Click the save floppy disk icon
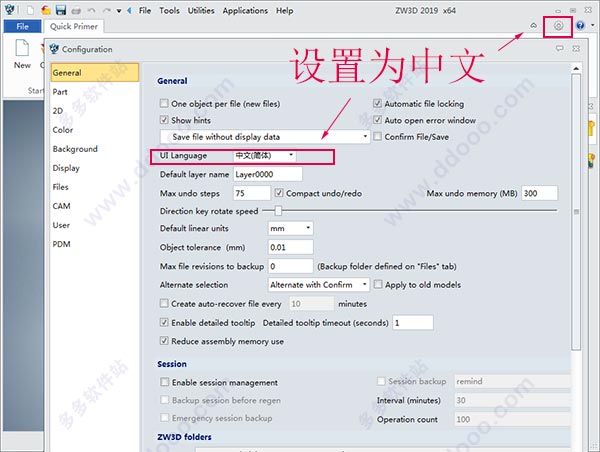The image size is (600, 452). tap(61, 10)
